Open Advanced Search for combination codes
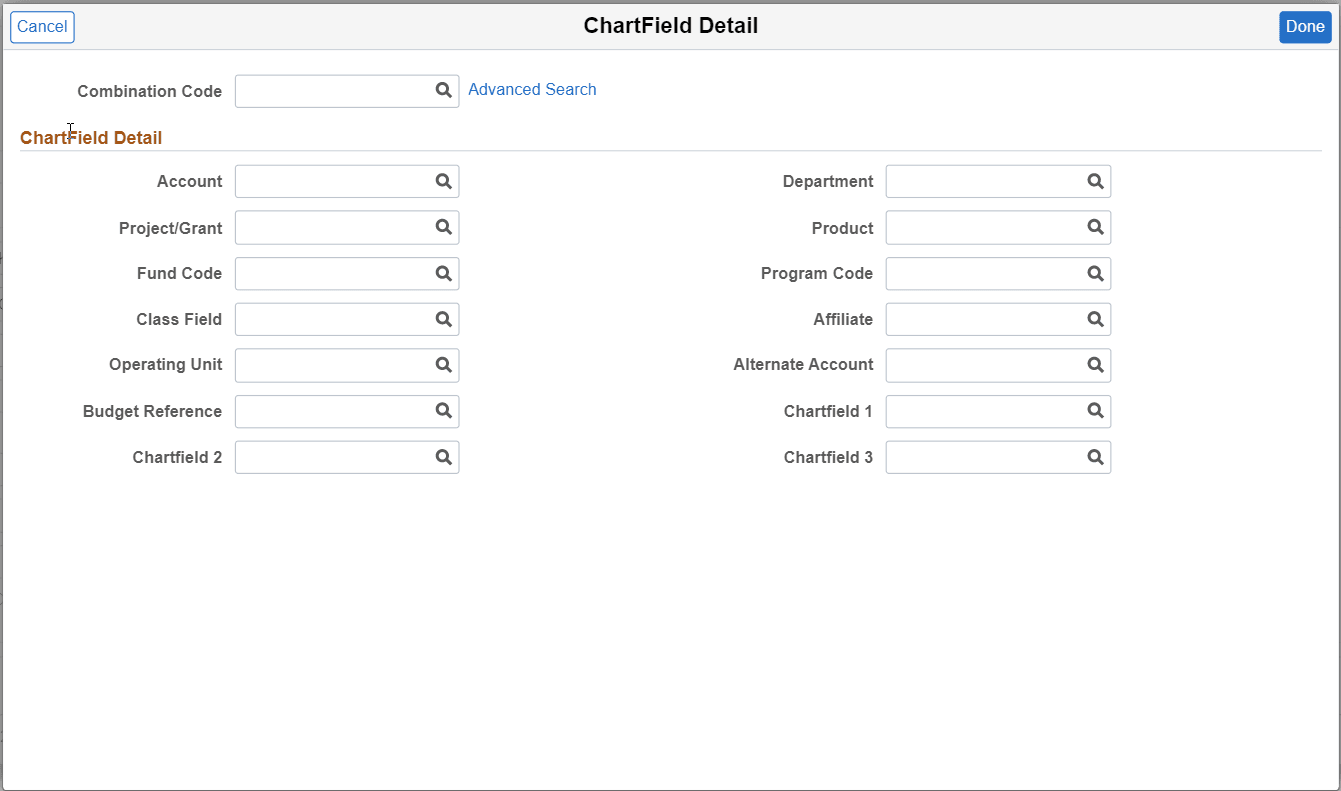The height and width of the screenshot is (791, 1341). click(532, 89)
